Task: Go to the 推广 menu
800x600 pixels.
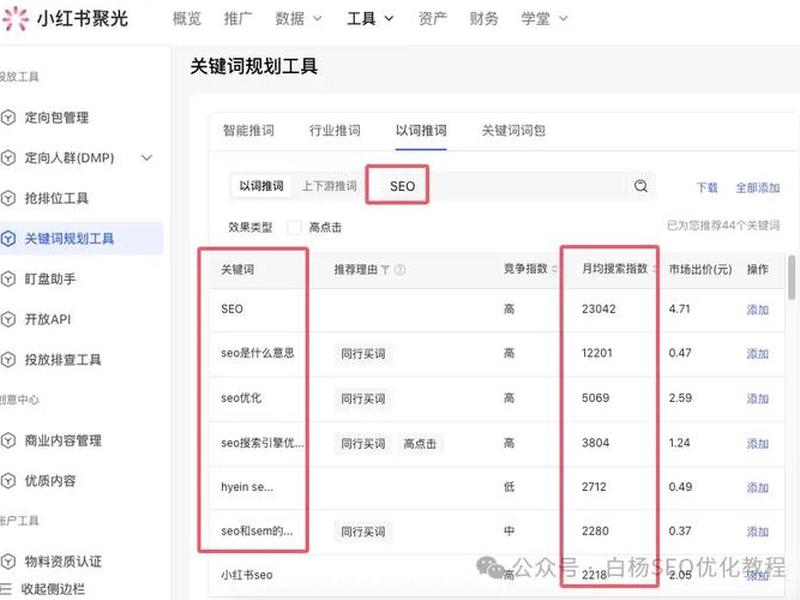Action: pyautogui.click(x=238, y=19)
